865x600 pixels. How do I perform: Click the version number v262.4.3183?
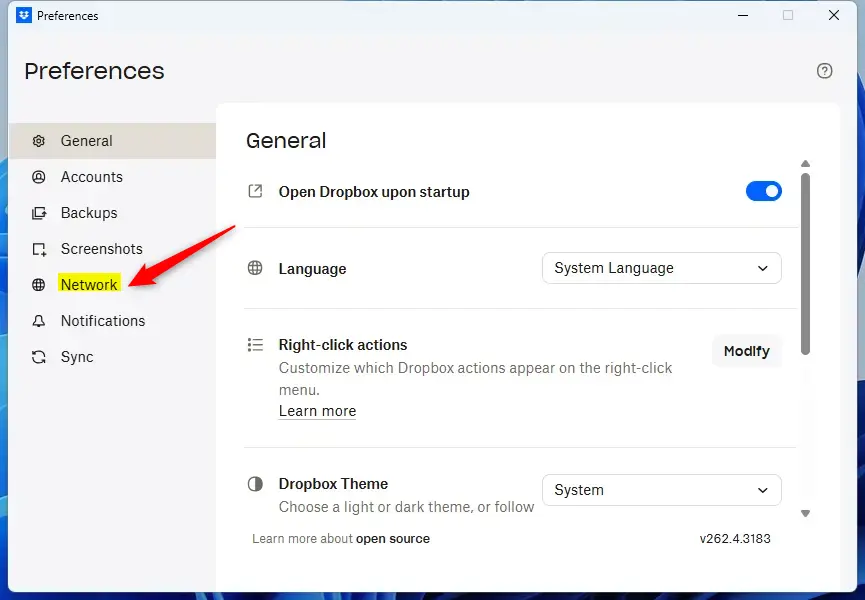pos(735,539)
